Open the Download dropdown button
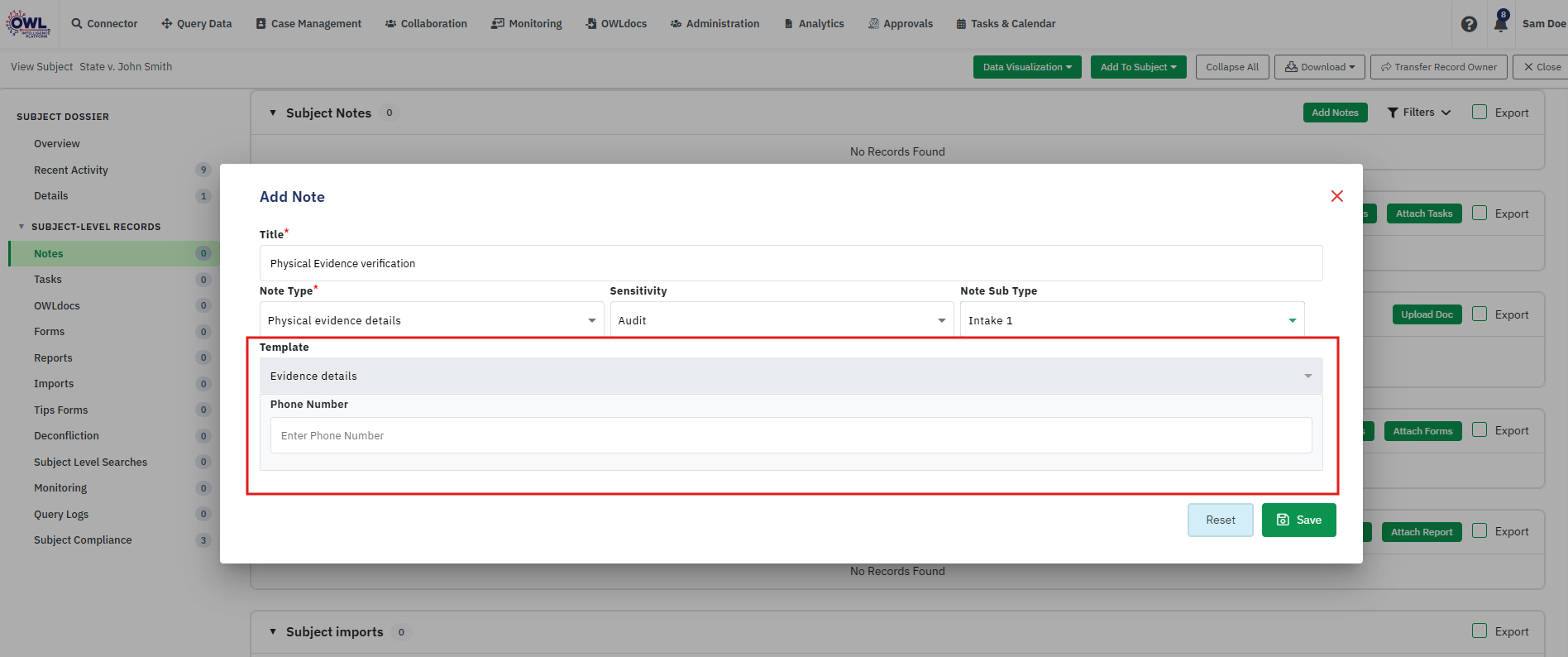1568x657 pixels. pyautogui.click(x=1320, y=67)
